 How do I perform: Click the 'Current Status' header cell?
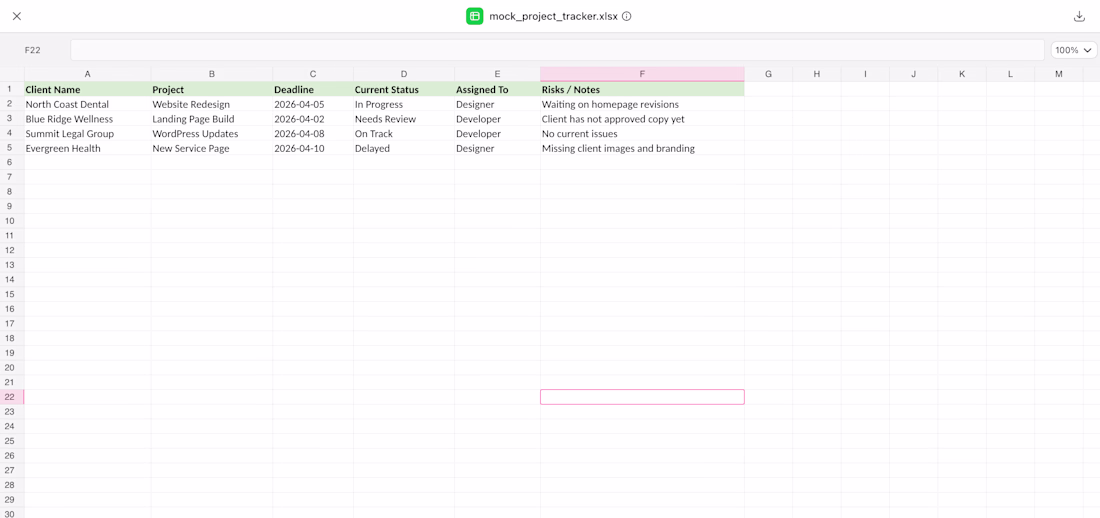click(x=404, y=89)
